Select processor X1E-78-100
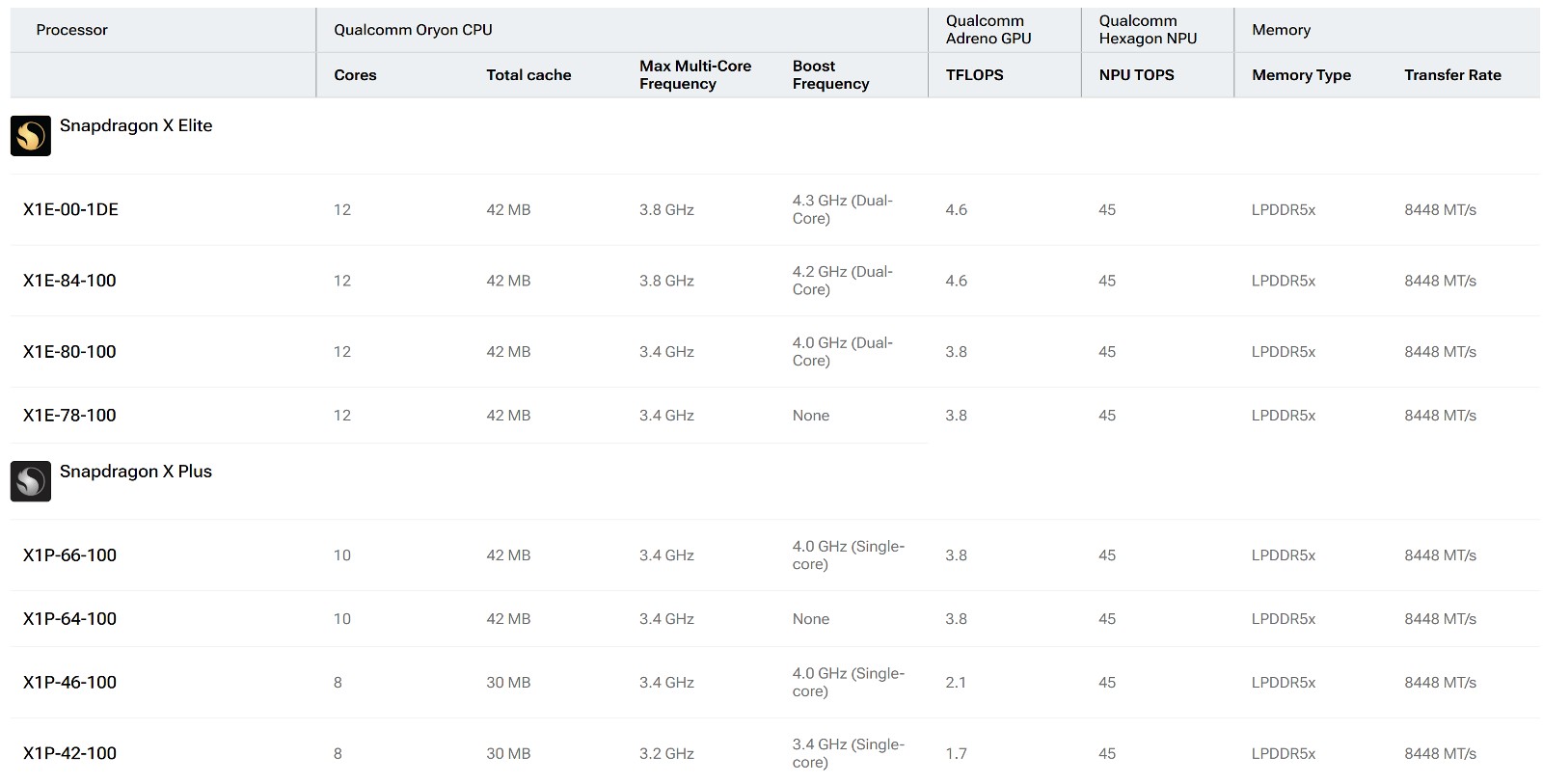 69,416
